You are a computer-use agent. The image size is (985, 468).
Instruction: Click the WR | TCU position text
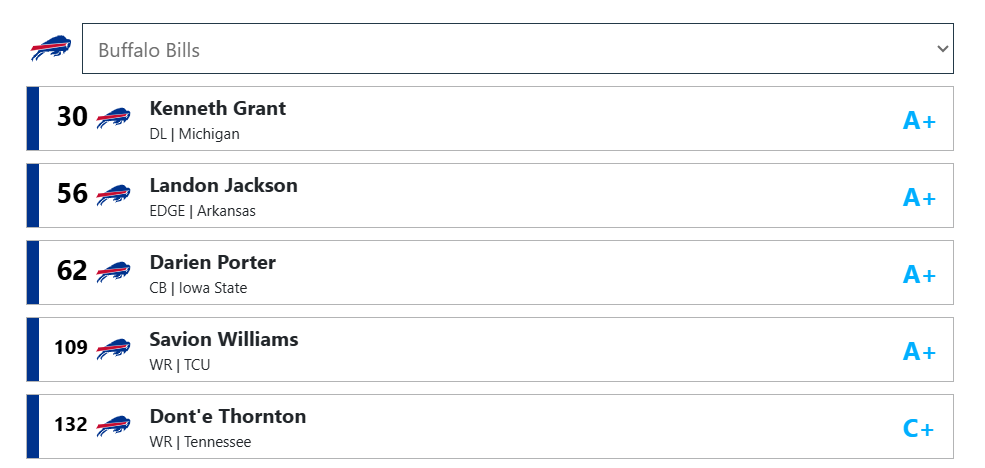tap(180, 364)
